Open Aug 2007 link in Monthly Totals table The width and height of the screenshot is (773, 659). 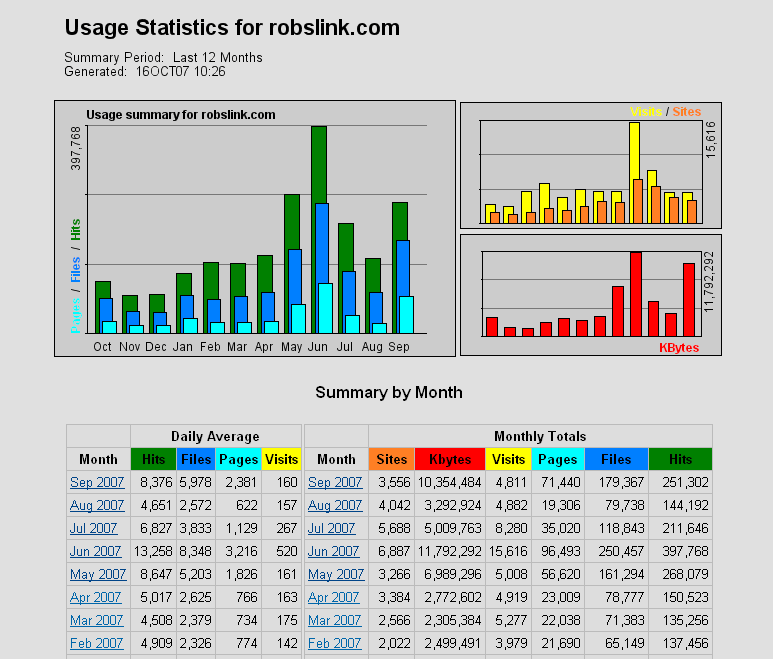335,505
